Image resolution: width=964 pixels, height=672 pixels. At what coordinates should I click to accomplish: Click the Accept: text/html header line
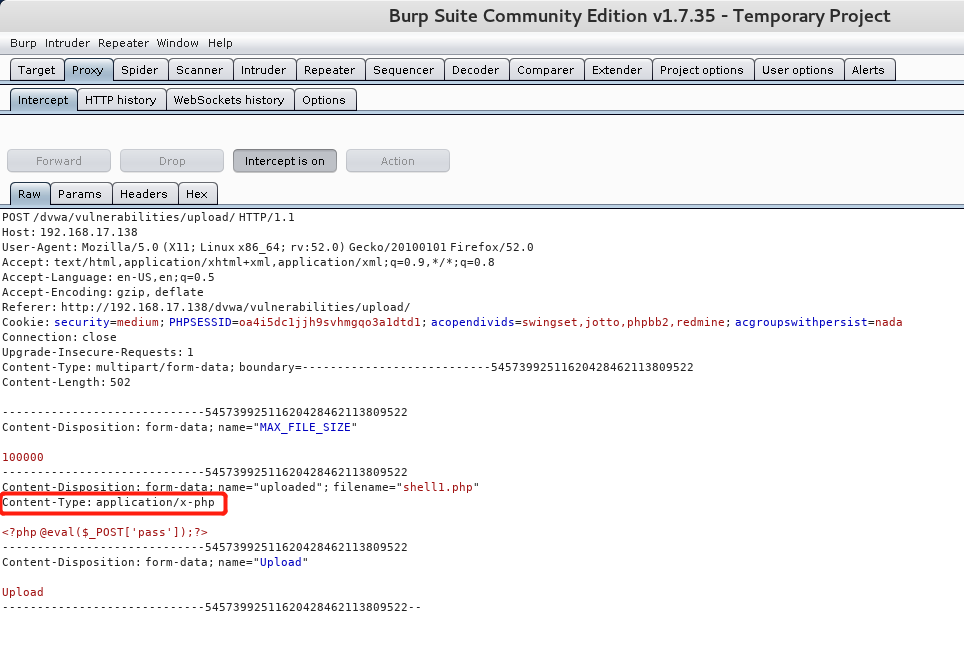tap(248, 263)
